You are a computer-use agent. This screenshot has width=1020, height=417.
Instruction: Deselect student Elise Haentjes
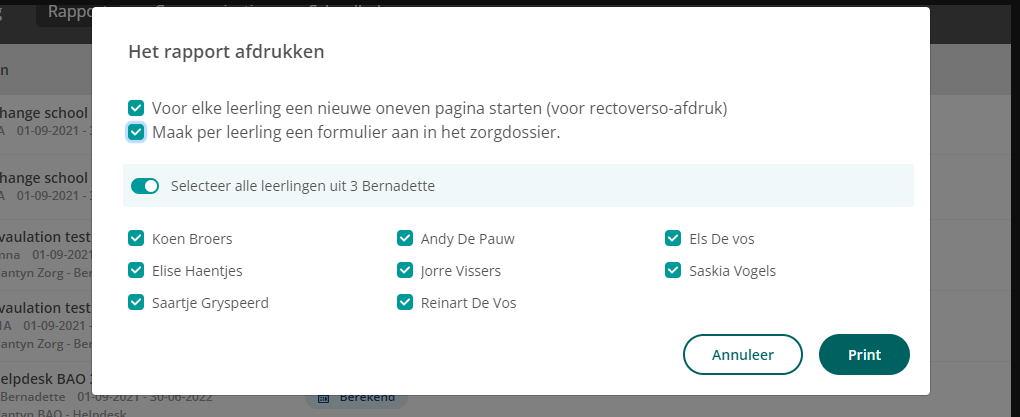coord(136,270)
